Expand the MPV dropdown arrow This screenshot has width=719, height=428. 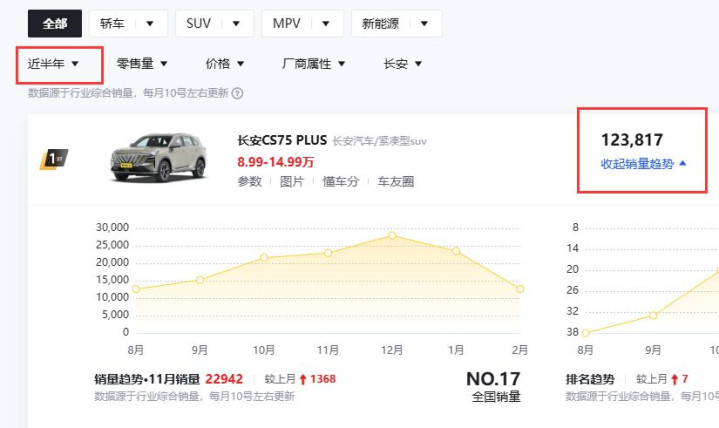[326, 23]
